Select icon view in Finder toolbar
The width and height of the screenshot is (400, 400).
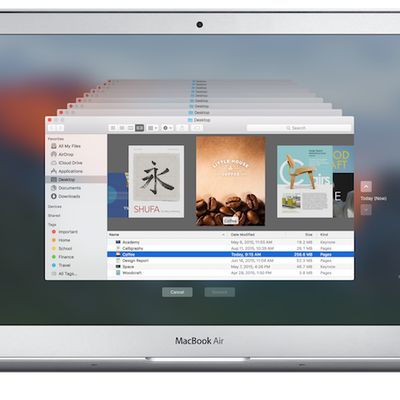pos(113,128)
